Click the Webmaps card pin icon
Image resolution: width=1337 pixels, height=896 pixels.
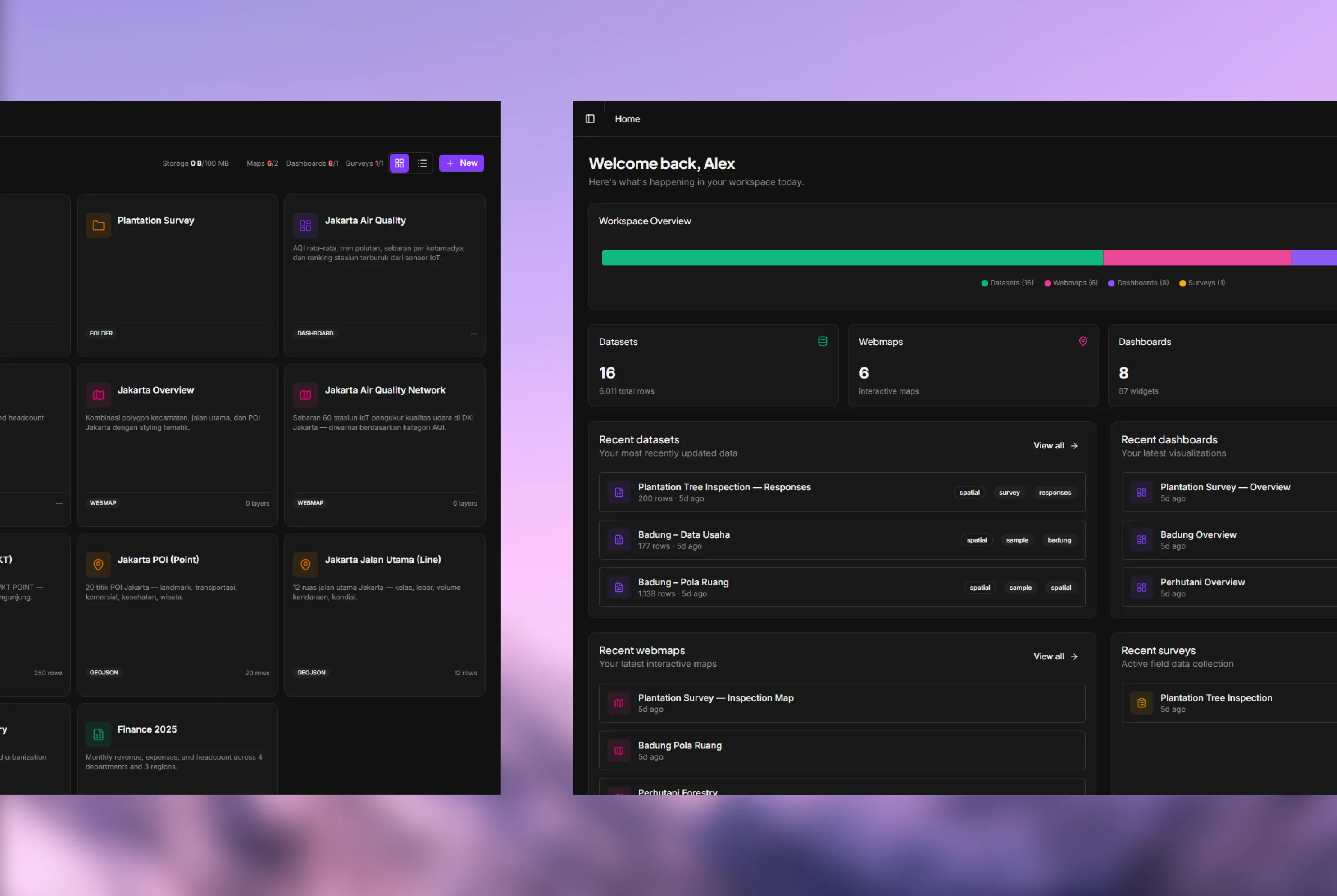click(x=1082, y=341)
